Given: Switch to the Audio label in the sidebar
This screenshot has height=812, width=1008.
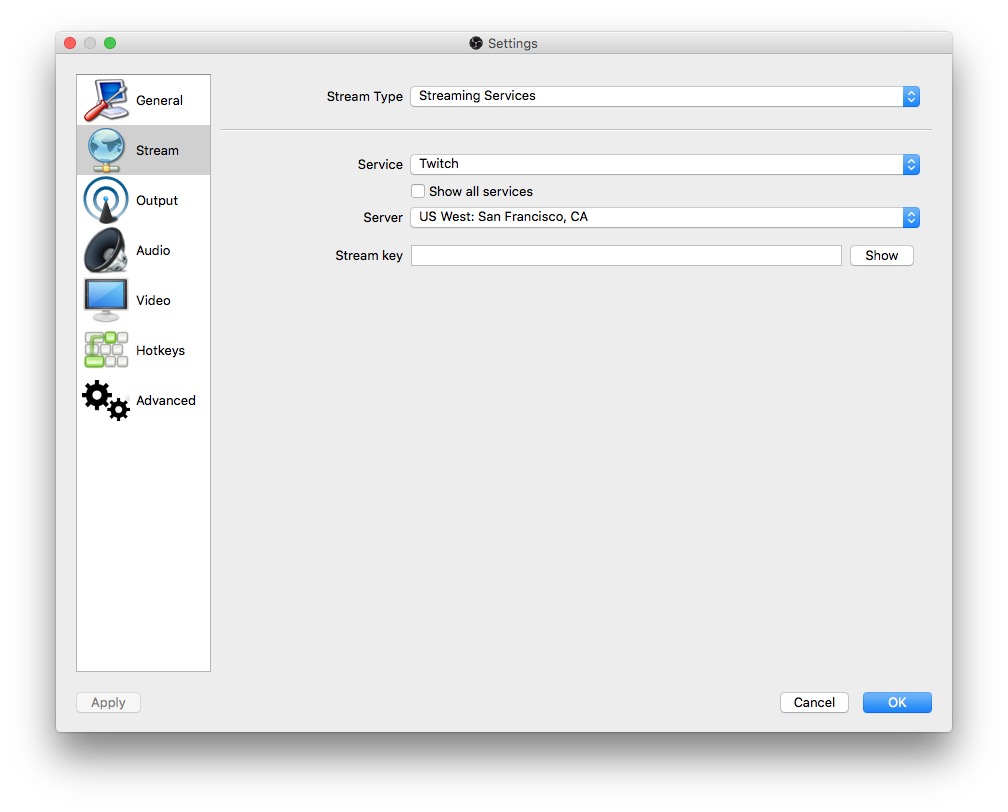Looking at the screenshot, I should coord(153,250).
